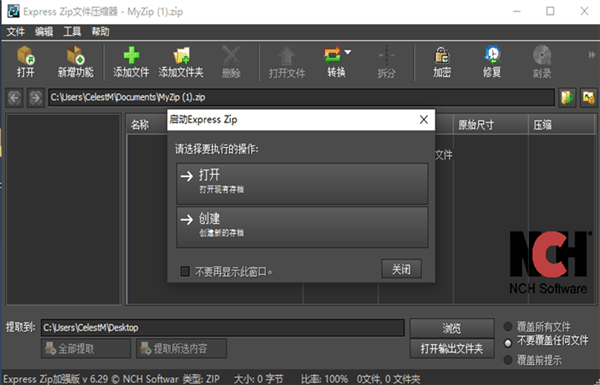Click the 打开输出文件夹 button
The height and width of the screenshot is (385, 600).
452,349
